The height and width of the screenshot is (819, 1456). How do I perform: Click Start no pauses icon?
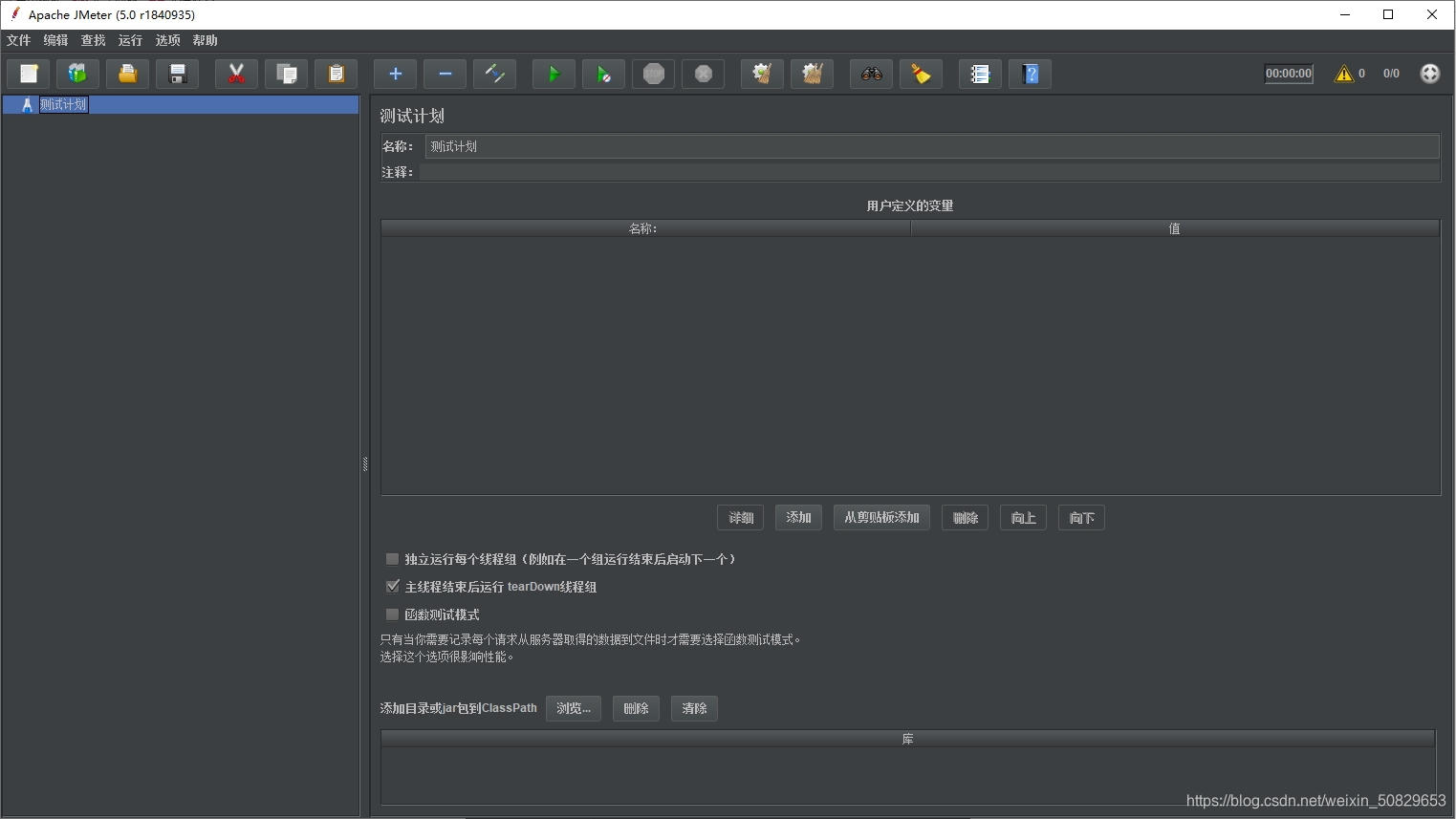click(x=603, y=74)
